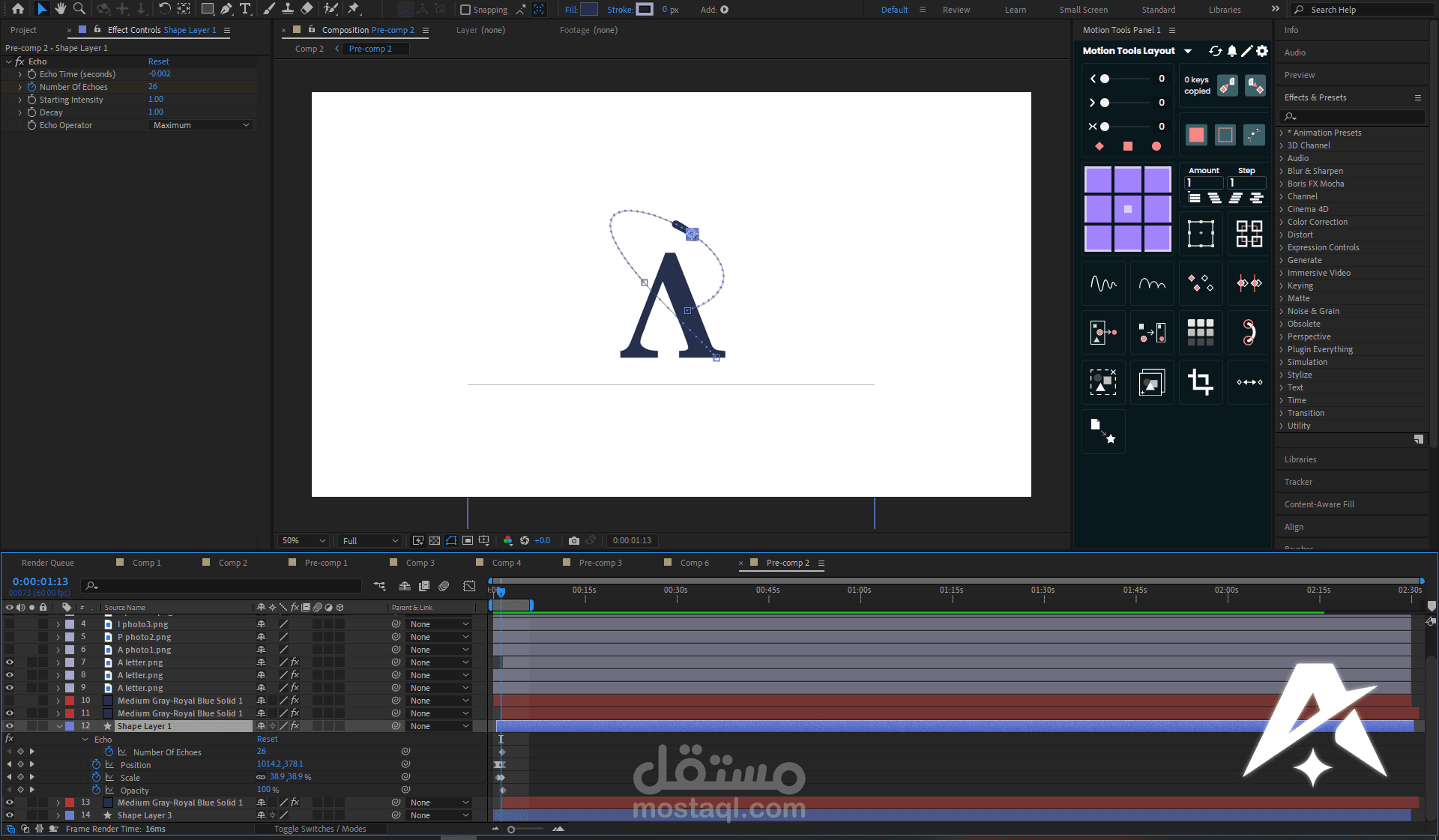Open the 50% magnification dropdown

304,540
